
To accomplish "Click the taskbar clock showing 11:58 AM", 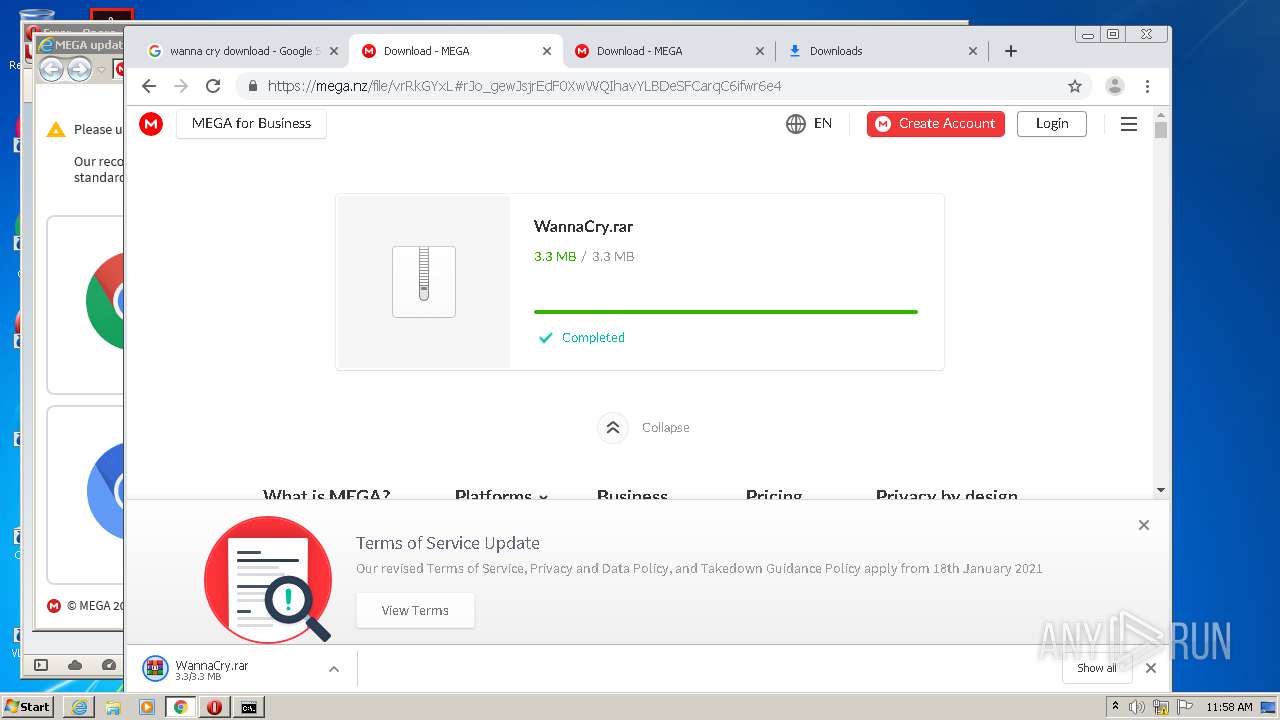I will coord(1229,707).
